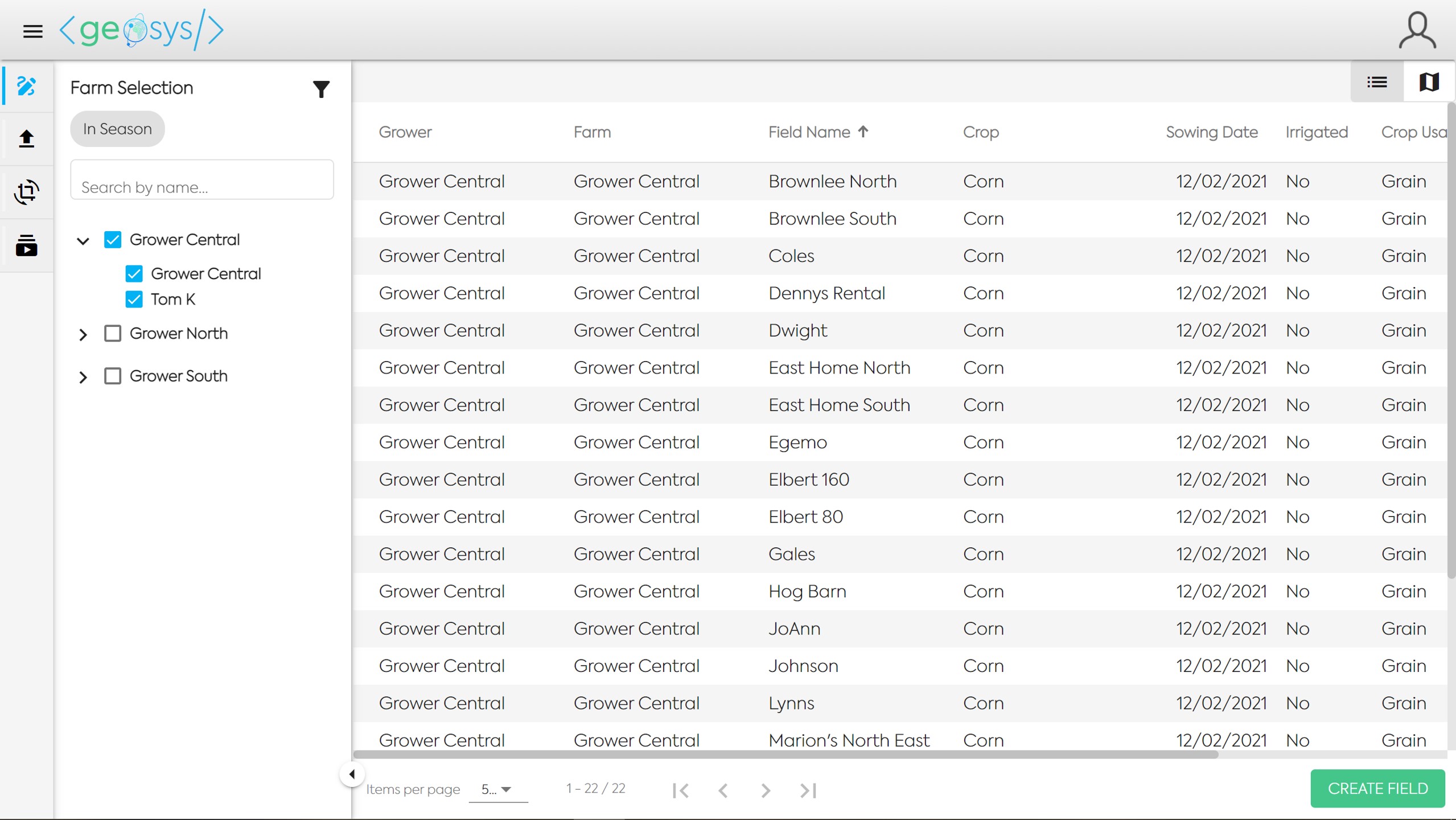Viewport: 1456px width, 820px height.
Task: Select the field editing sidebar icon
Action: pos(27,86)
